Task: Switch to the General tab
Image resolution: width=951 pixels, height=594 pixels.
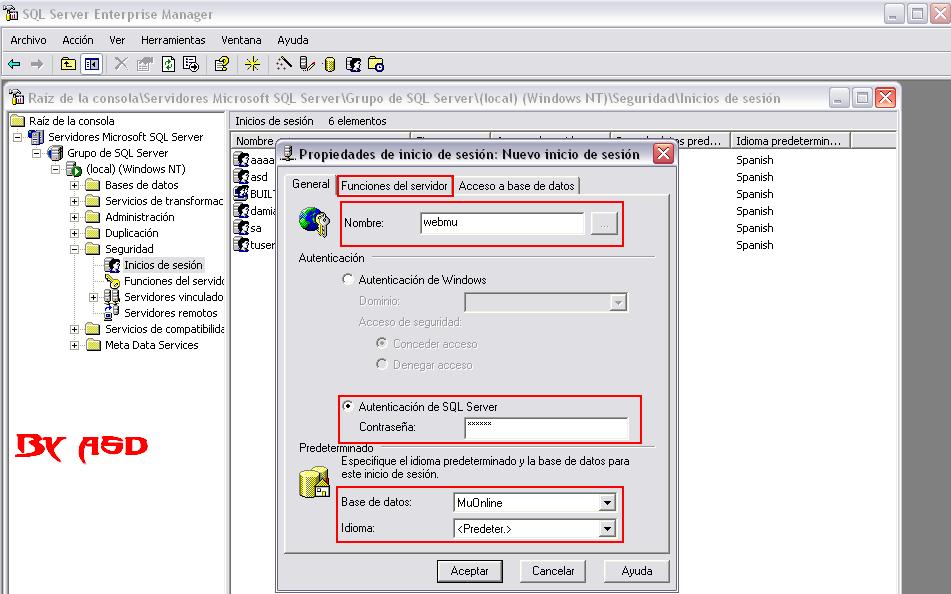Action: pos(311,184)
